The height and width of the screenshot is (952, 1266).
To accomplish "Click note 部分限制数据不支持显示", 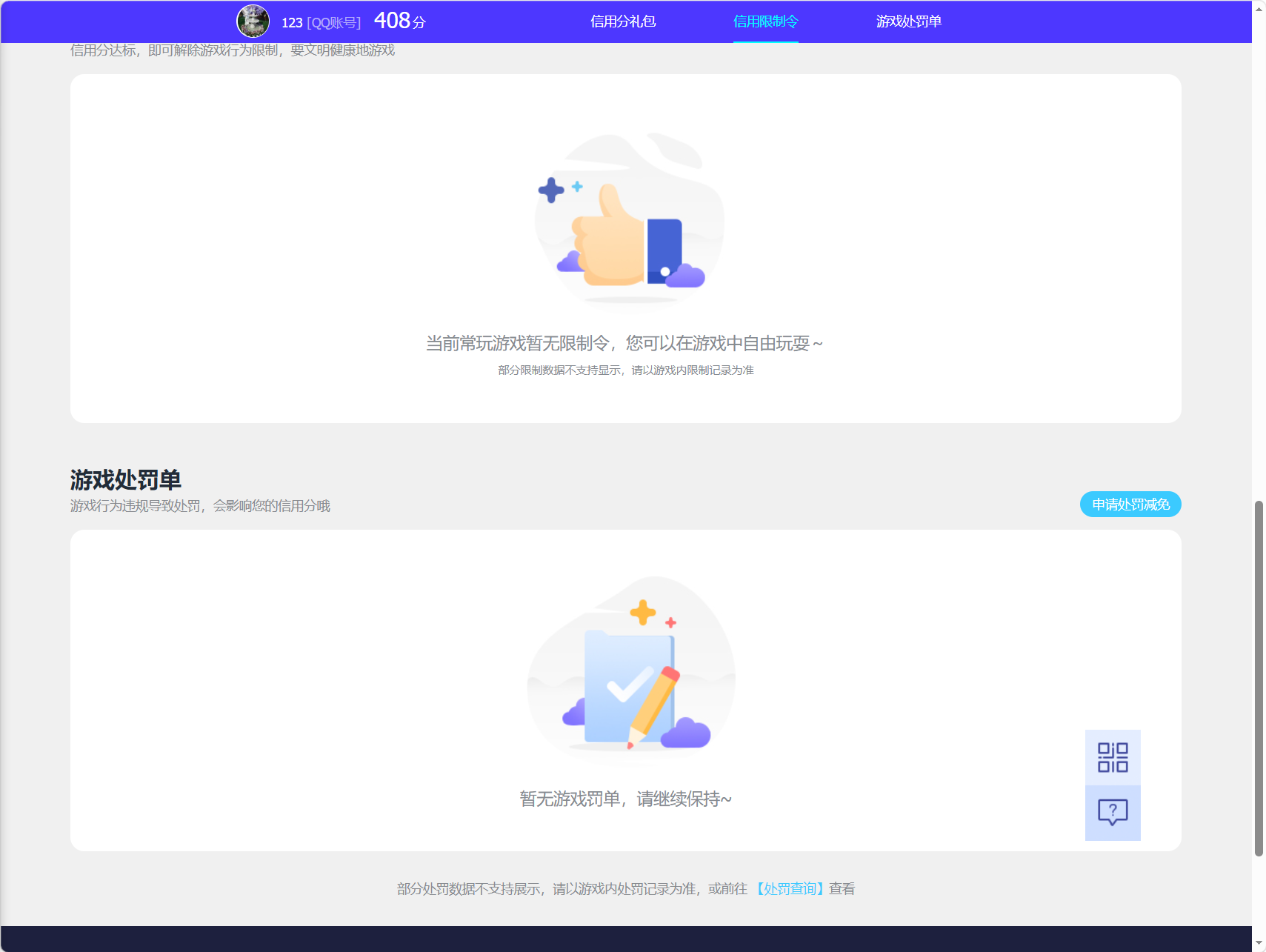I will pyautogui.click(x=559, y=370).
